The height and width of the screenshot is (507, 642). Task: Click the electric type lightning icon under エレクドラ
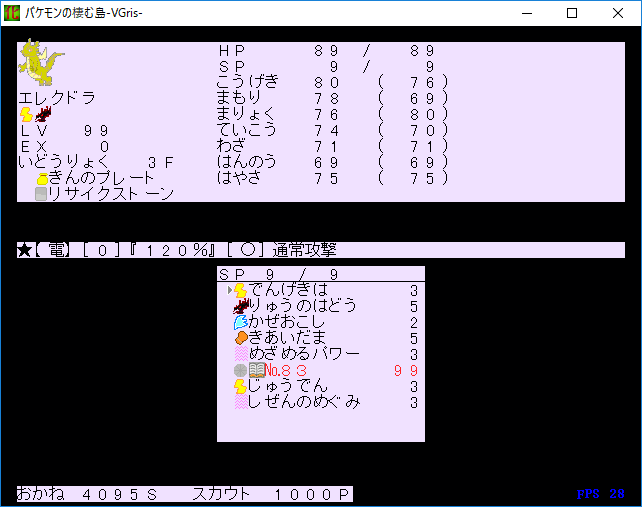coord(26,114)
